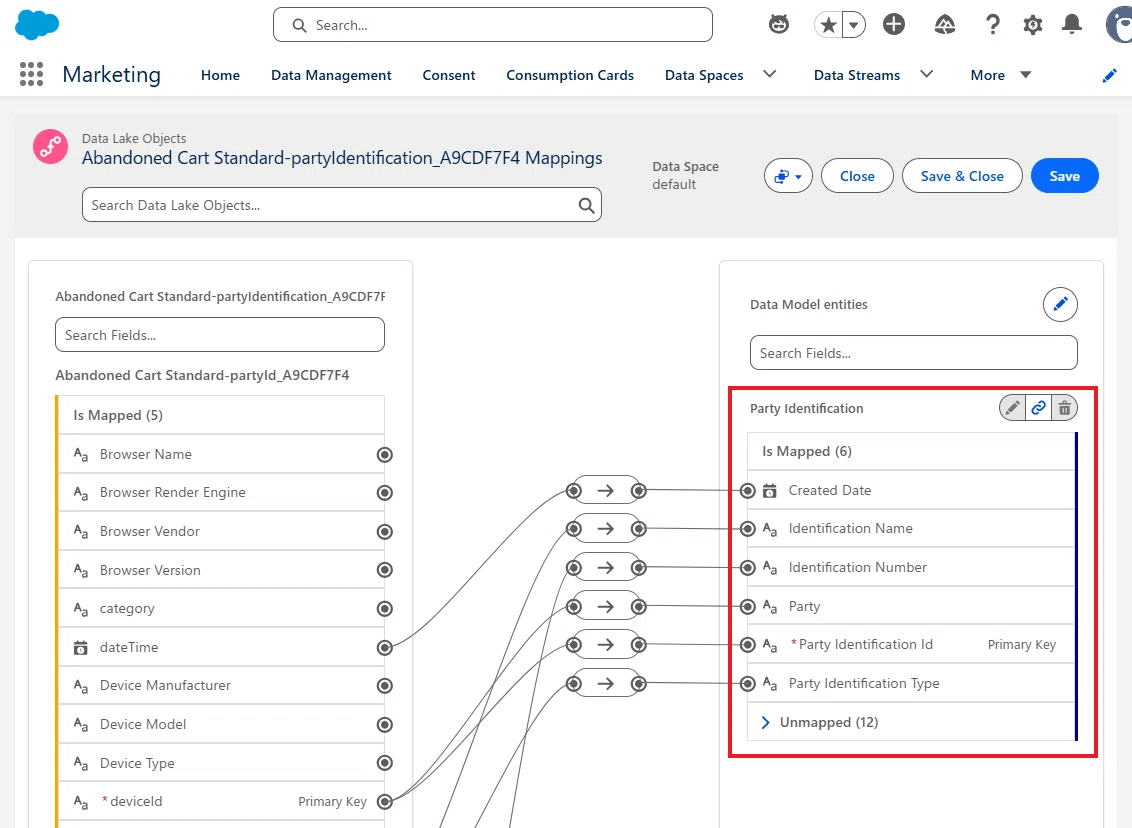Select the Created Date target field
This screenshot has width=1132, height=828.
click(x=910, y=490)
